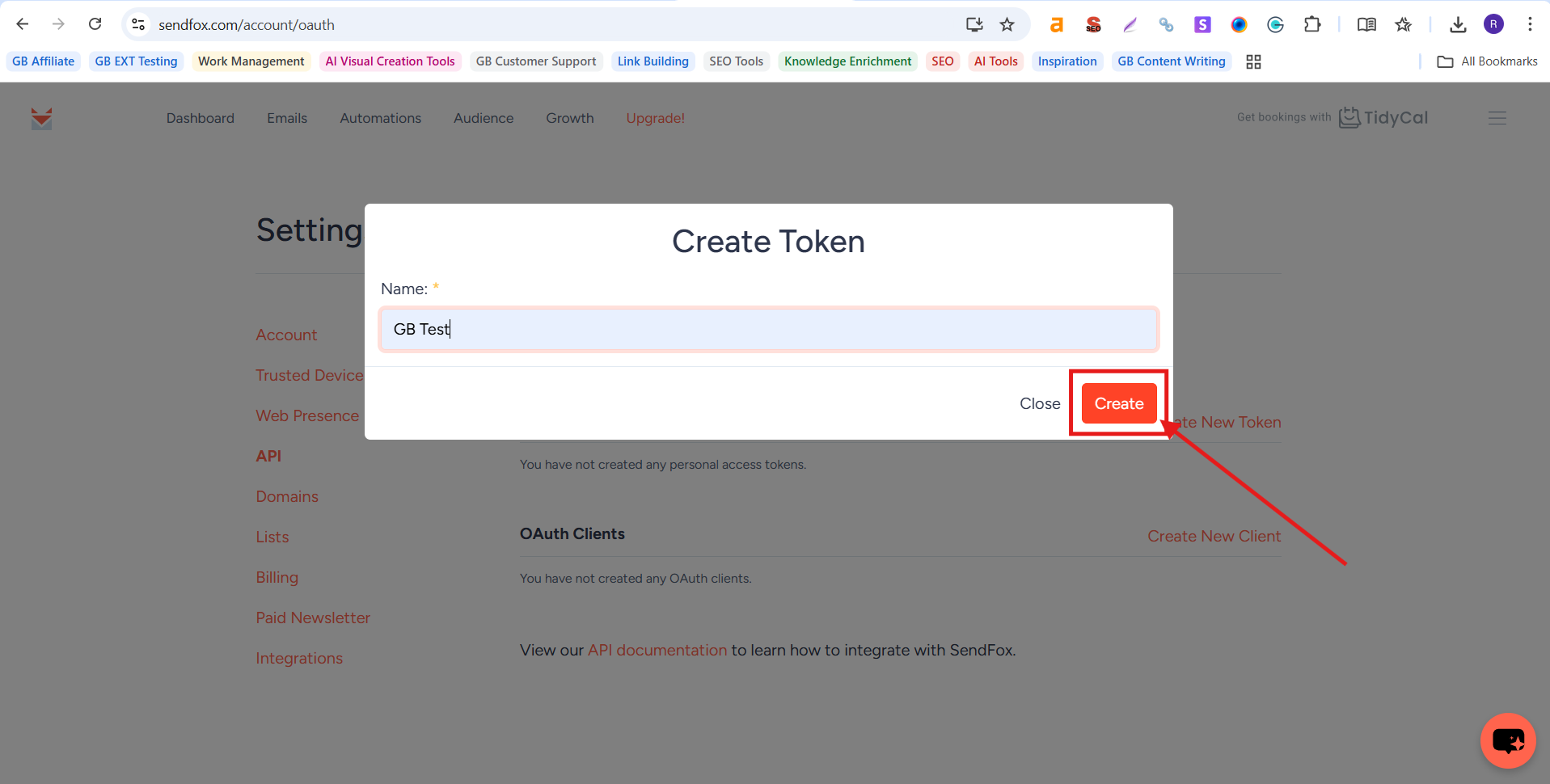Open the All Bookmarks folder
This screenshot has height=784, width=1550.
(1487, 61)
